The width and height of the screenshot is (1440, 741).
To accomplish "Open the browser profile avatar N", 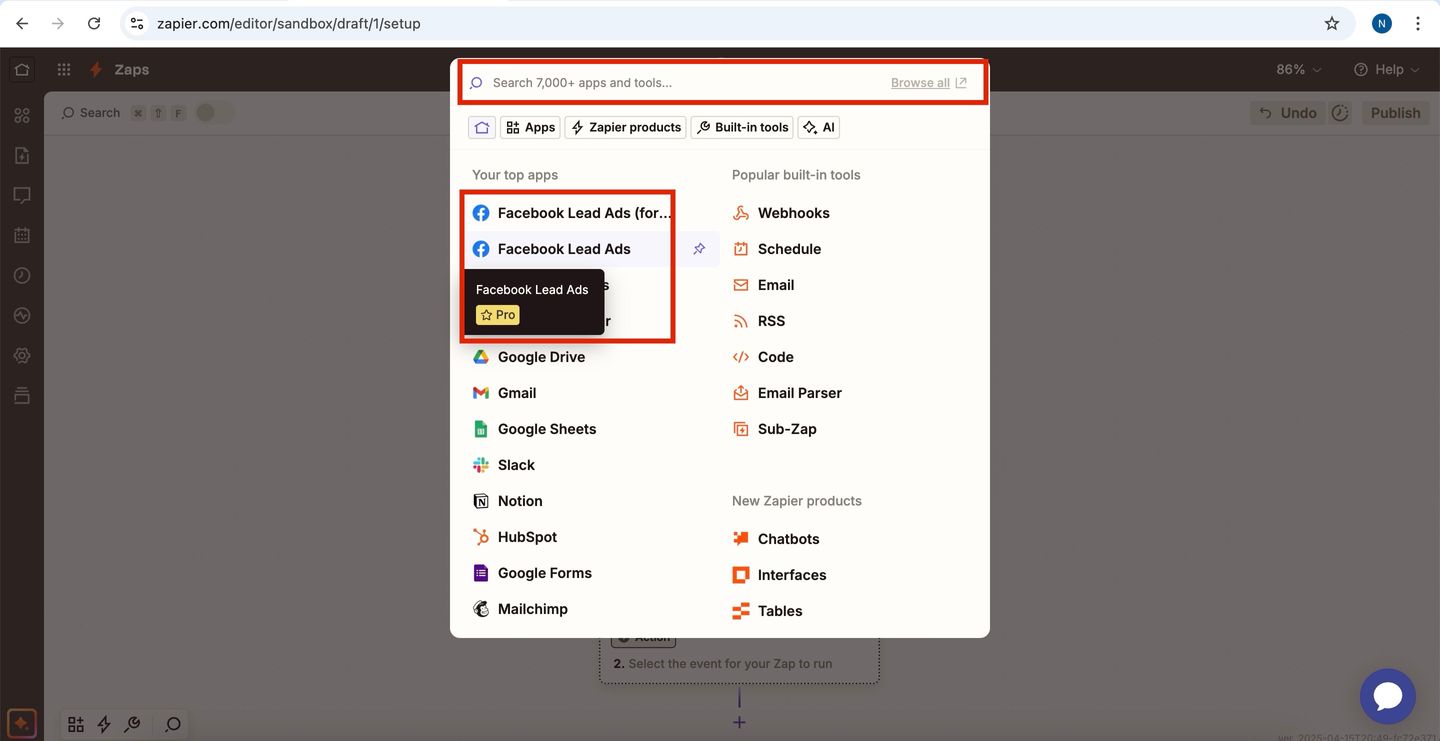I will (1382, 23).
